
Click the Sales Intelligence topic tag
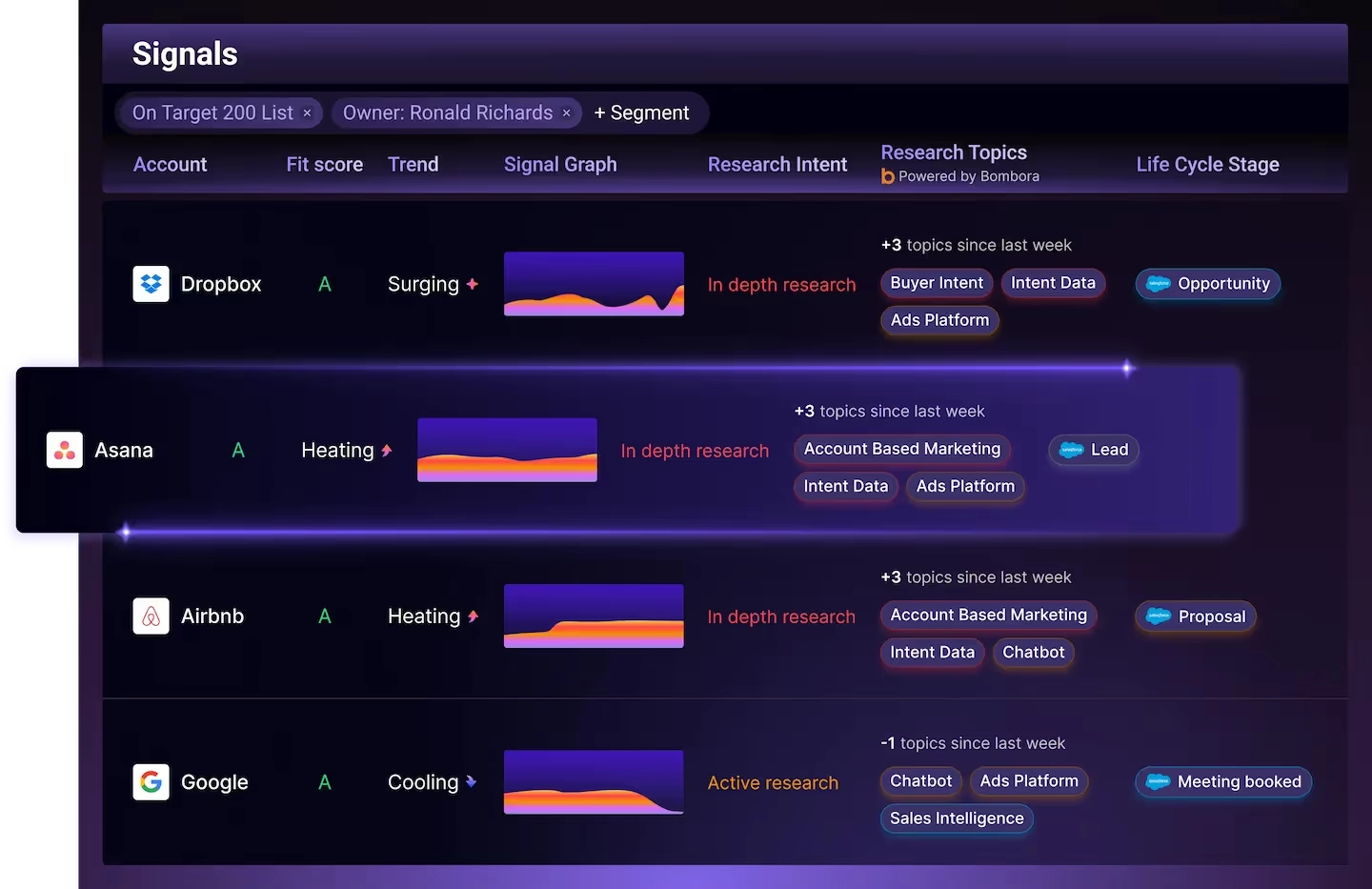(957, 818)
